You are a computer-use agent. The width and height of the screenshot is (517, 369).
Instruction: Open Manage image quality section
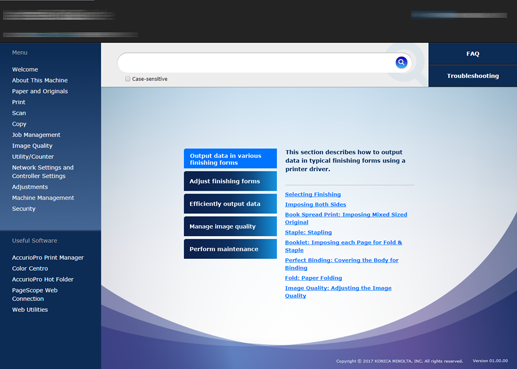point(230,227)
